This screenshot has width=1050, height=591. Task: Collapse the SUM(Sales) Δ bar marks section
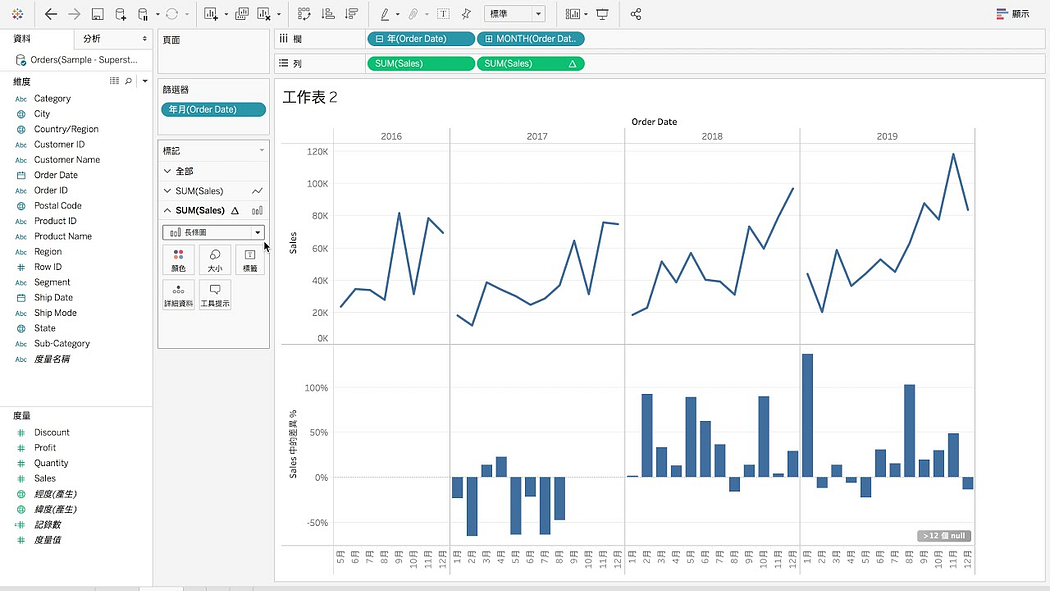pyautogui.click(x=167, y=210)
